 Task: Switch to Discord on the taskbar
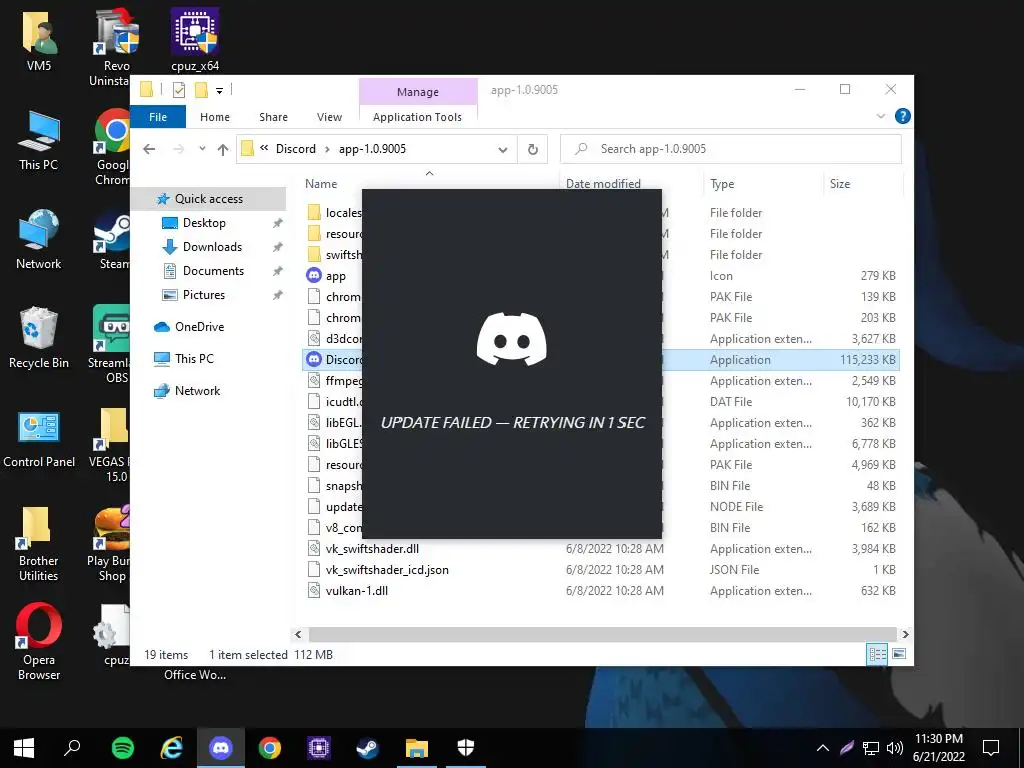click(x=221, y=748)
